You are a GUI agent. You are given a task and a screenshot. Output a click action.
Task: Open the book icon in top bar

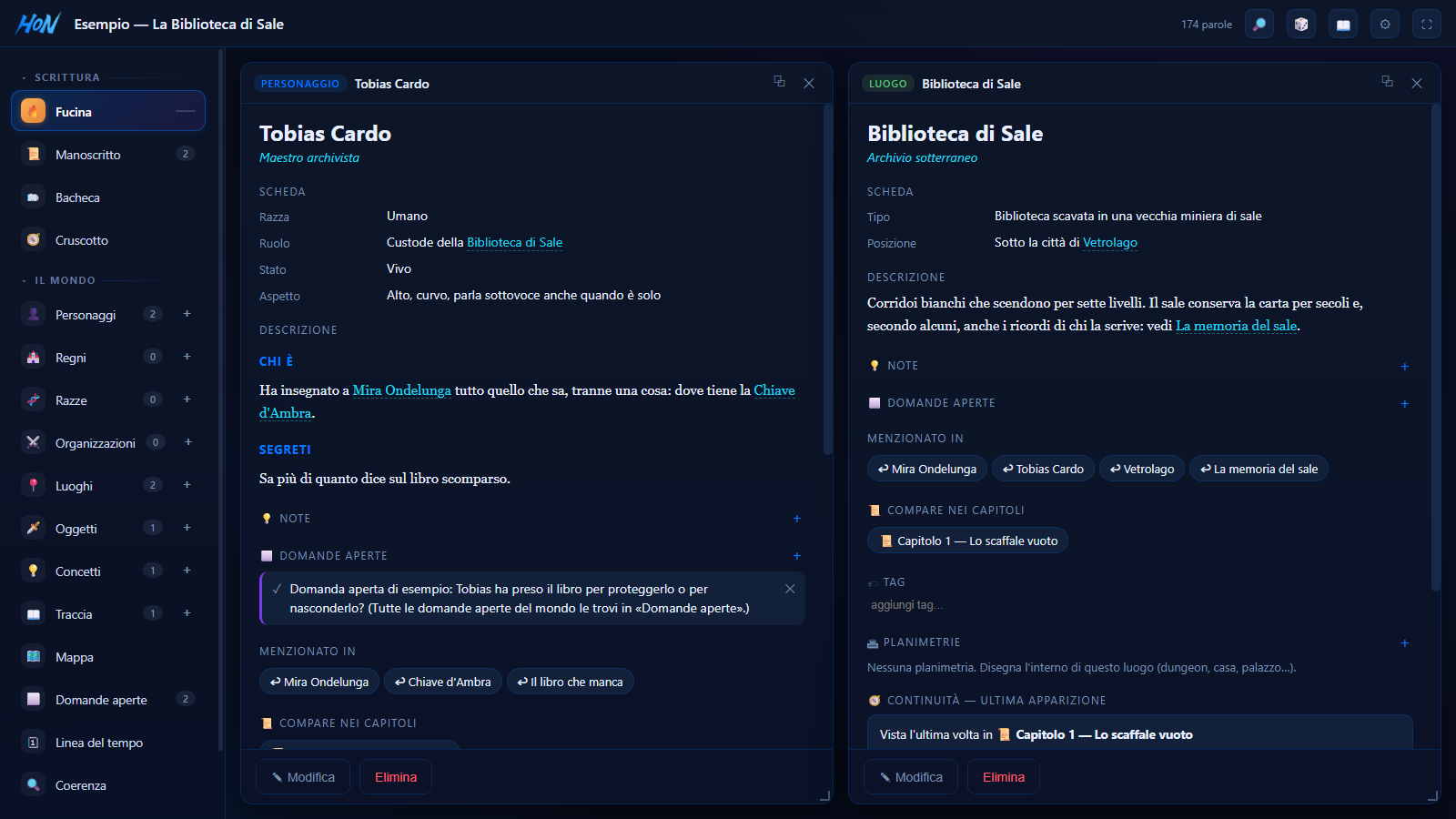(x=1343, y=25)
